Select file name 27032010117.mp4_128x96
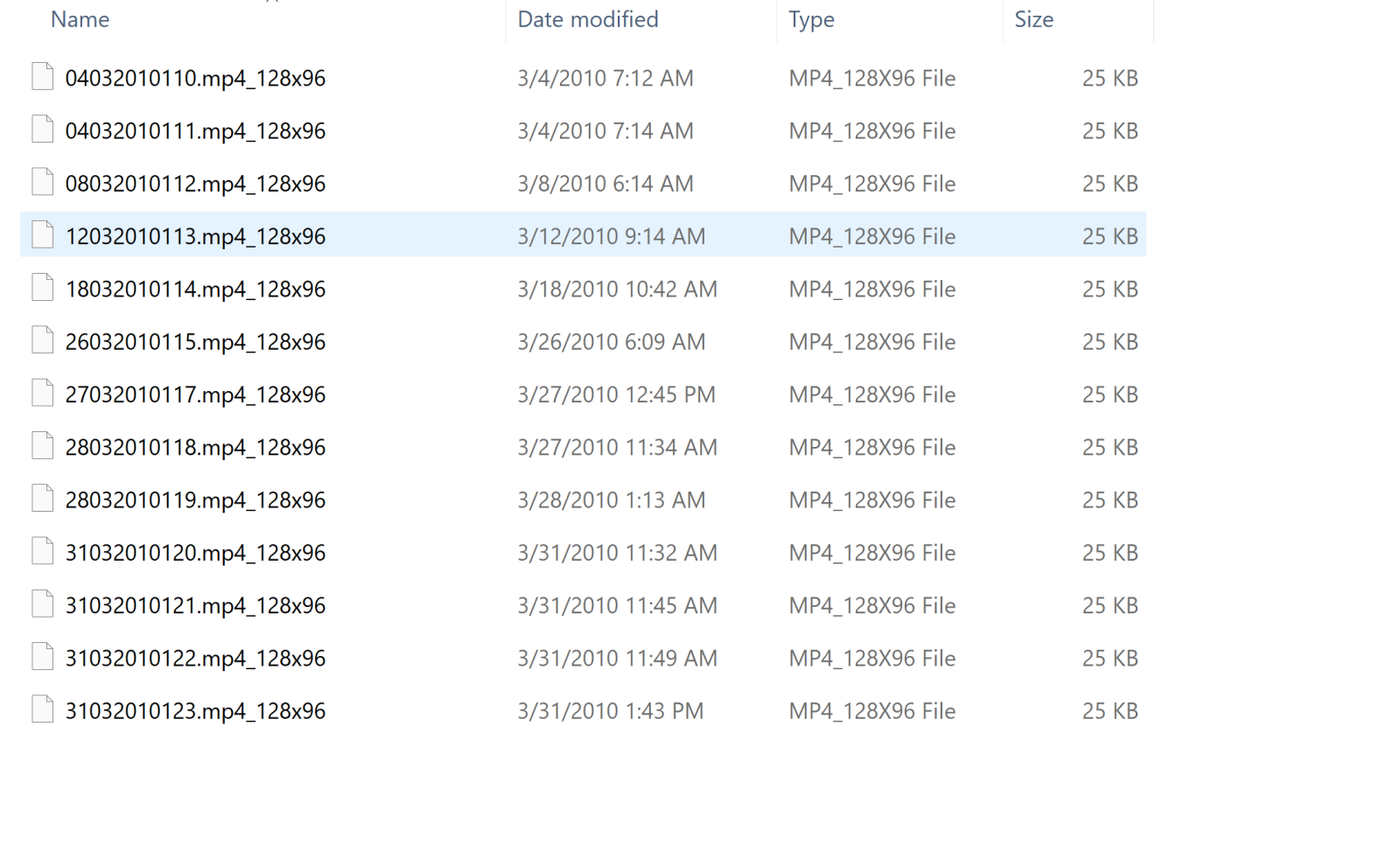This screenshot has width=1400, height=845. tap(195, 395)
